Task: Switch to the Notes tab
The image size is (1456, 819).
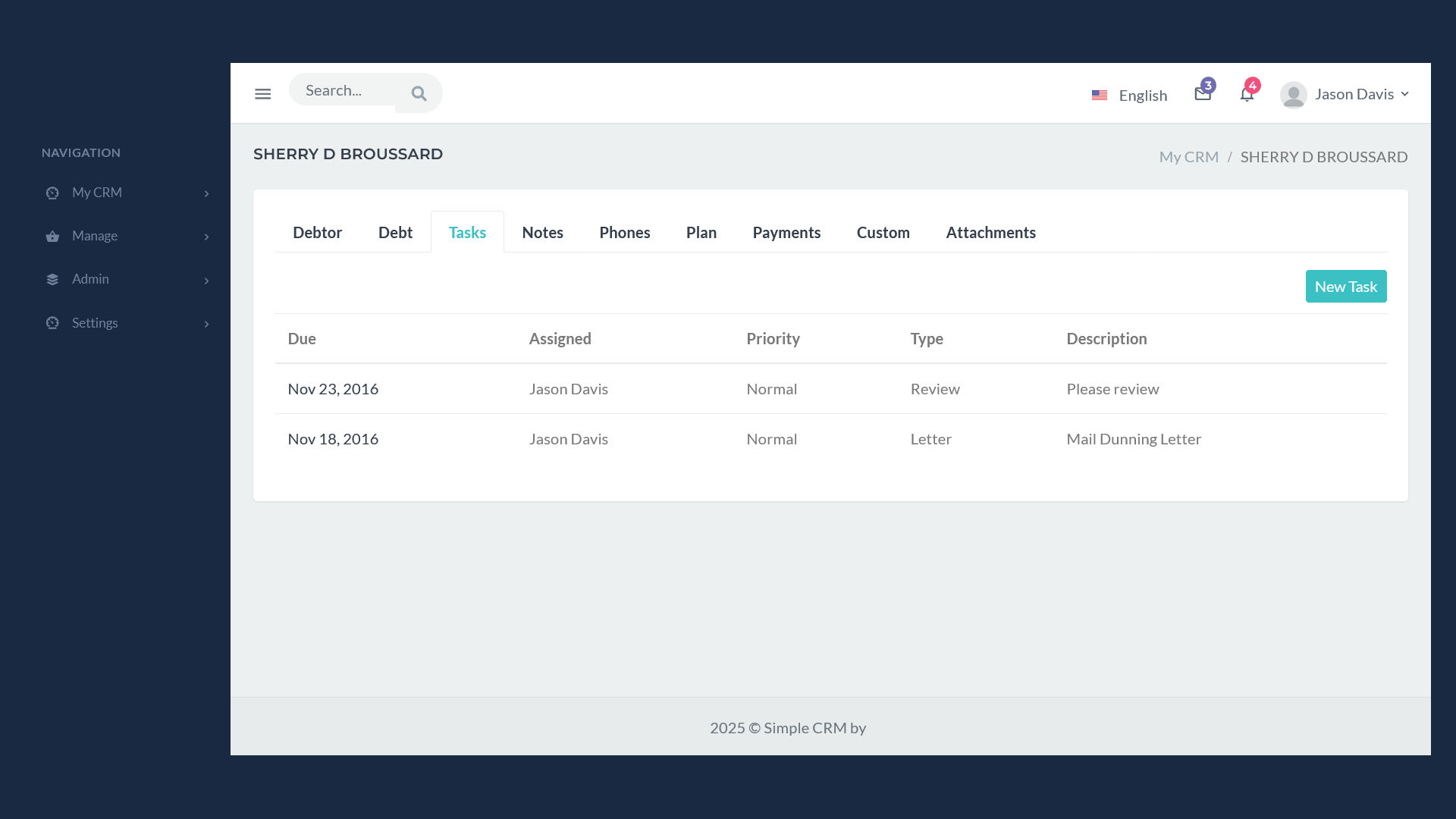Action: pyautogui.click(x=542, y=233)
